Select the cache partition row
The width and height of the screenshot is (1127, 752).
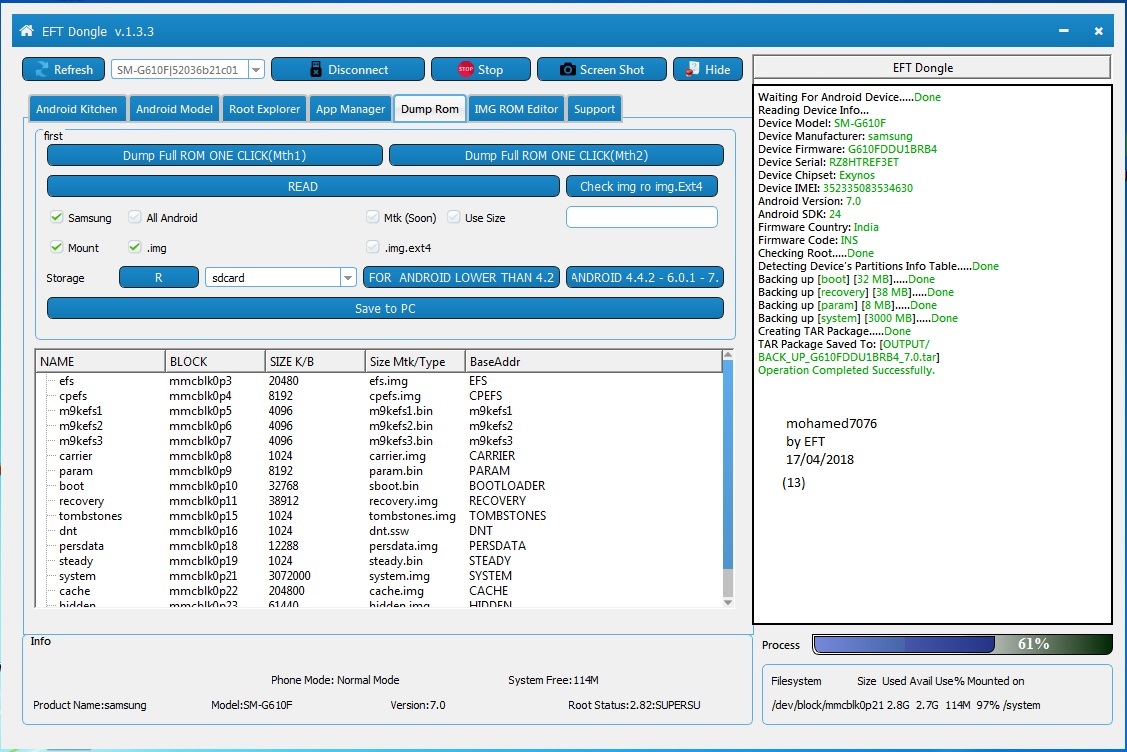click(379, 591)
